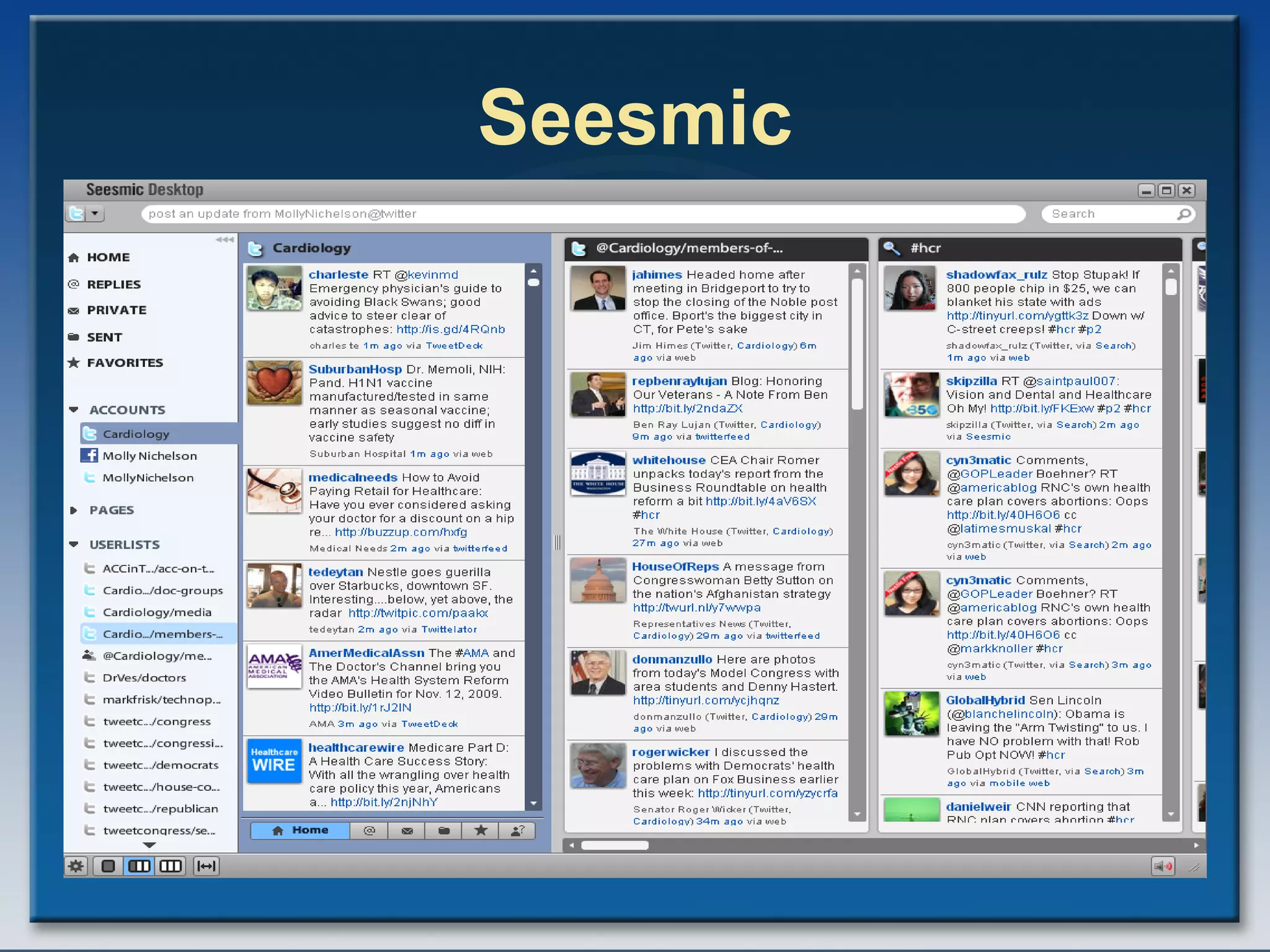Click the search magnifier icon
1270x952 pixels.
[1183, 214]
